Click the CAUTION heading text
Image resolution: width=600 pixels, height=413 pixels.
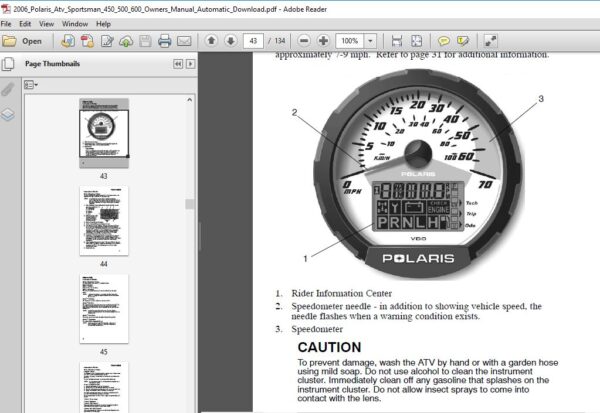tap(329, 347)
